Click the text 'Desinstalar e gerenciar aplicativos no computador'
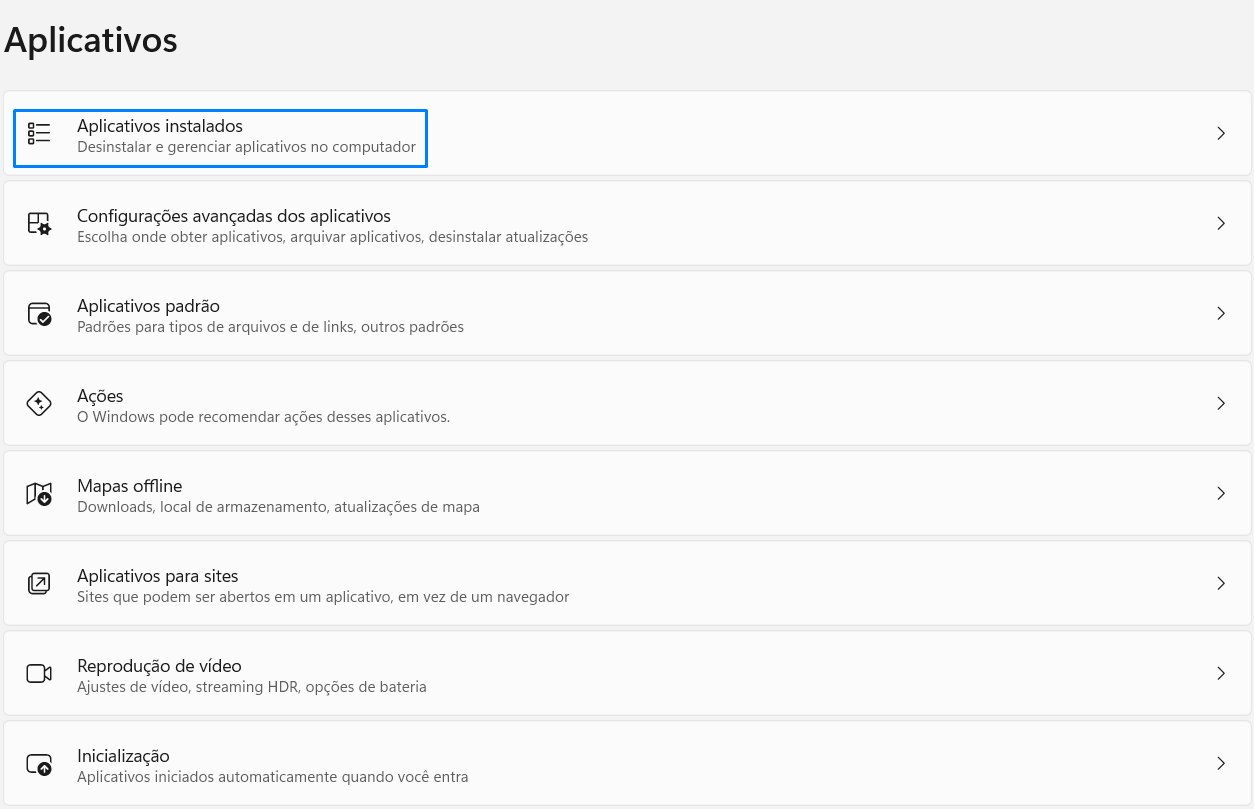Image resolution: width=1254 pixels, height=809 pixels. click(x=246, y=147)
